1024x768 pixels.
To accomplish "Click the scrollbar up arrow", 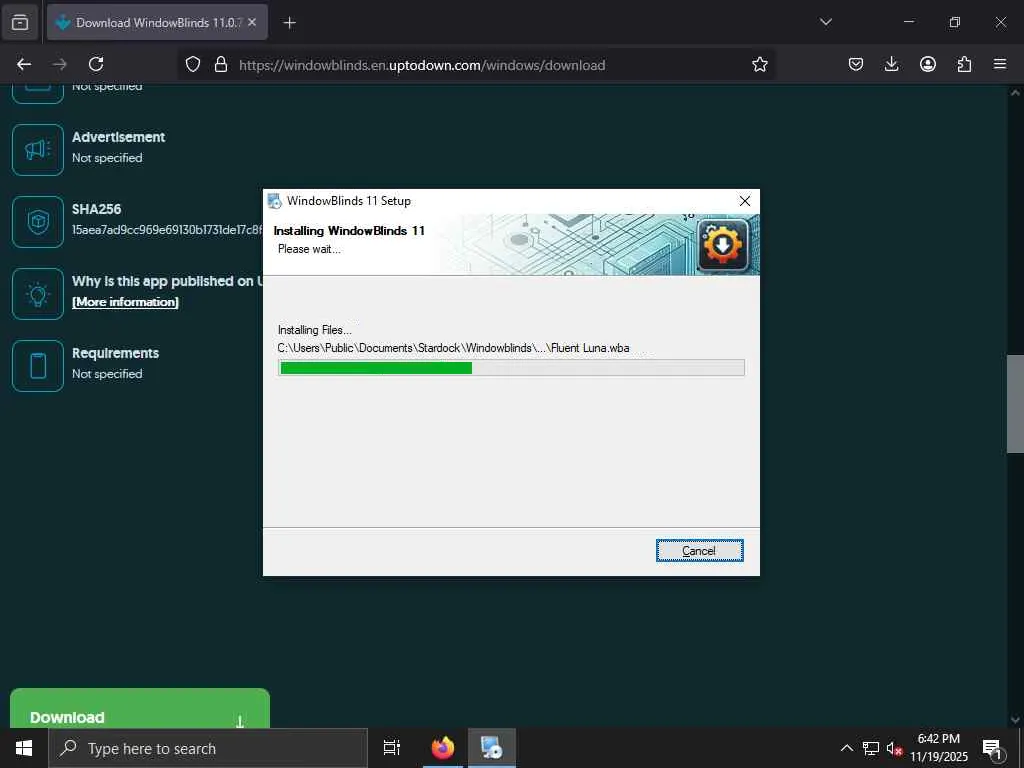I will [x=1015, y=93].
